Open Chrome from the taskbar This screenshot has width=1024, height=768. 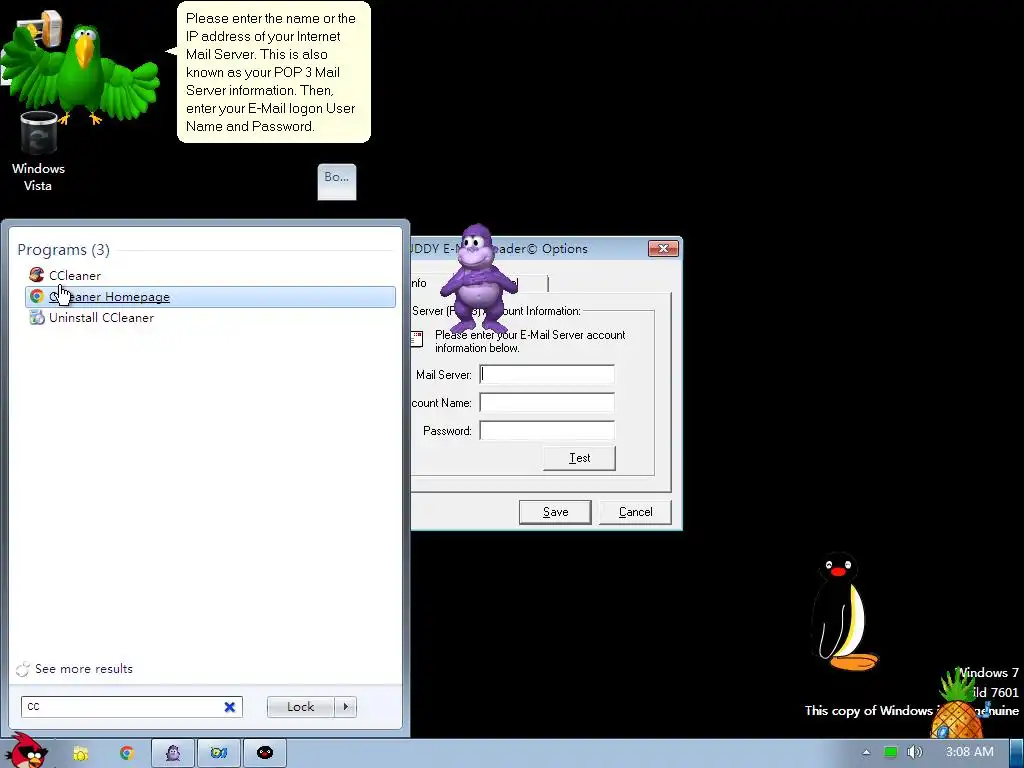click(127, 754)
